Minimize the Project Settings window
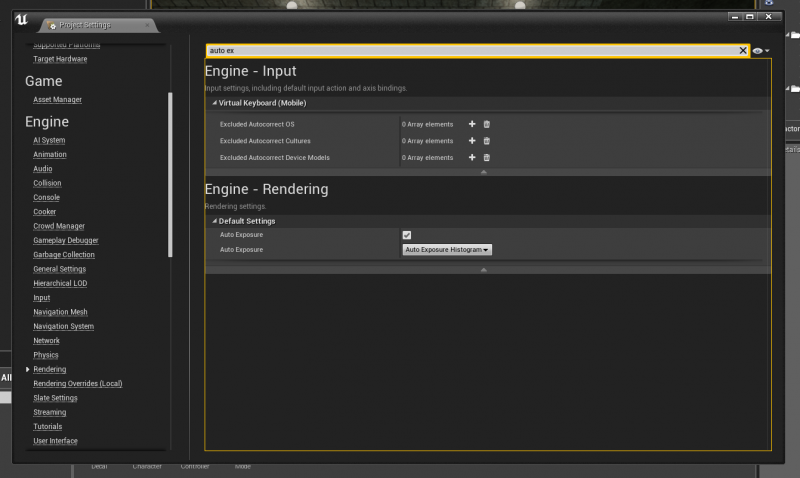The width and height of the screenshot is (800, 478). coord(735,17)
